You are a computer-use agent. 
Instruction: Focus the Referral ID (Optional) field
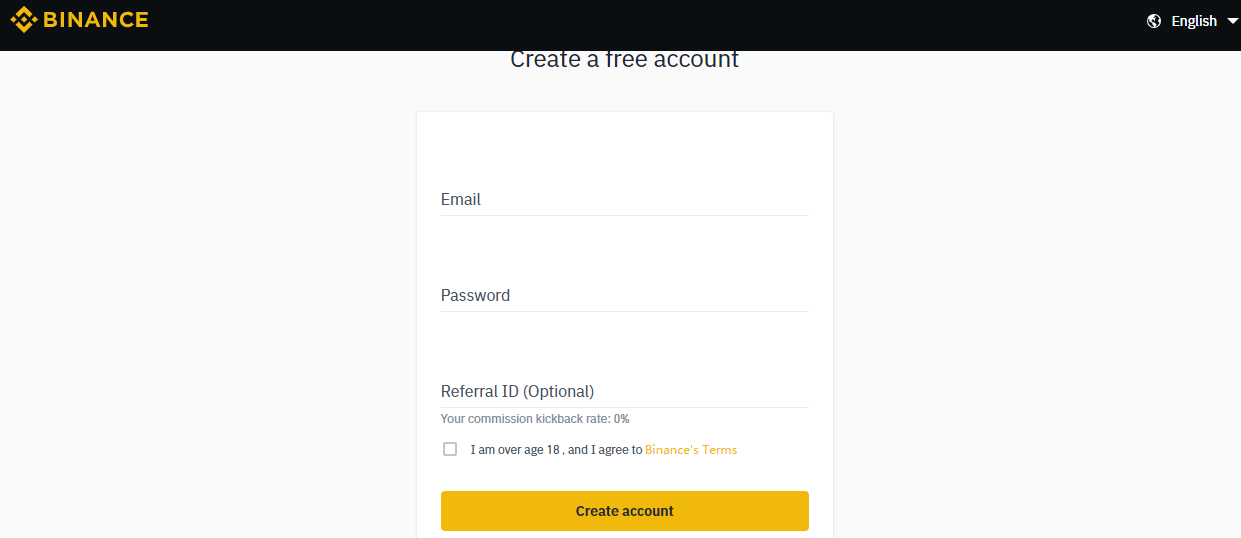625,391
